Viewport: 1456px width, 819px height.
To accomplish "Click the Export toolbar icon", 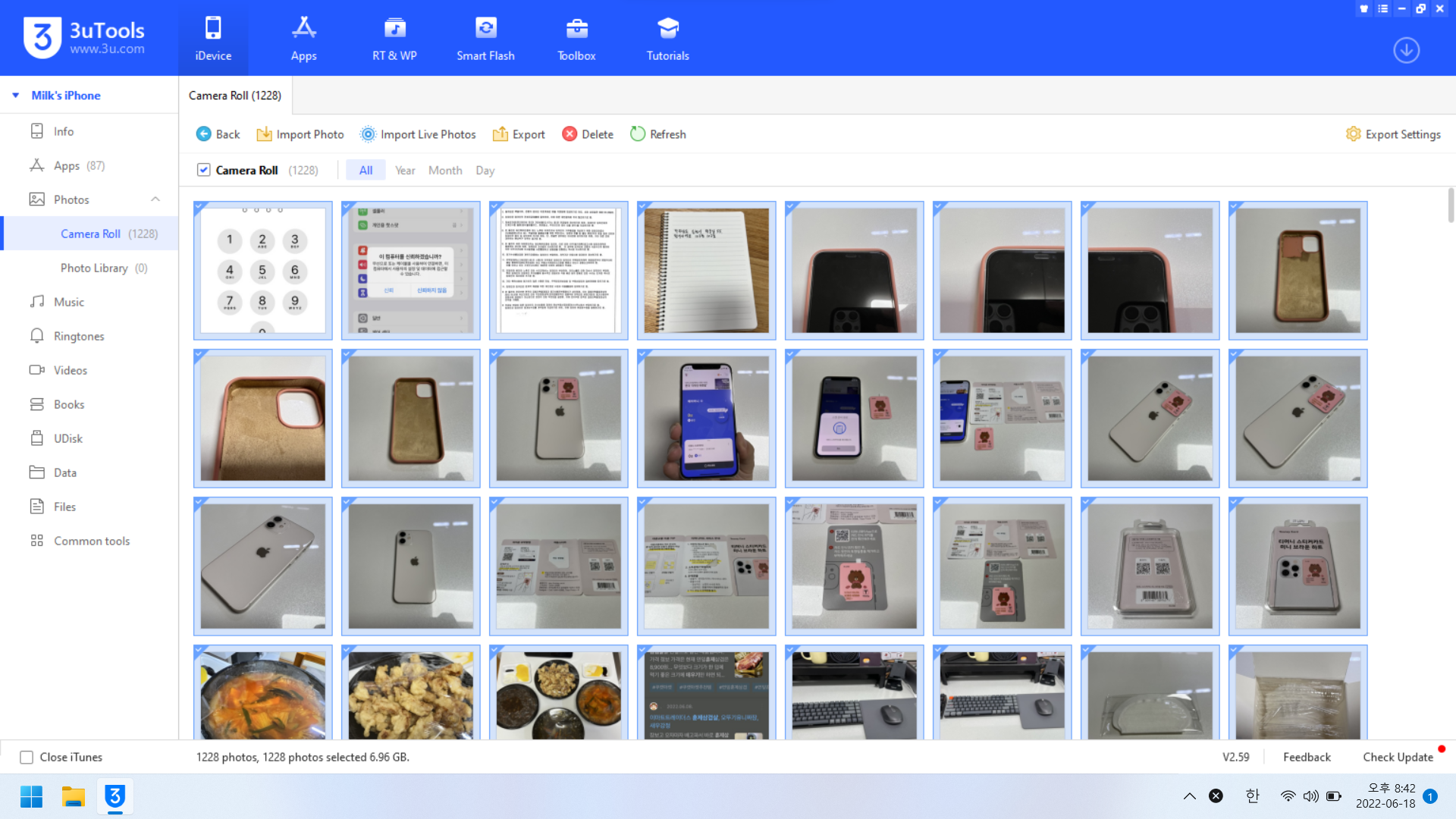I will pyautogui.click(x=500, y=134).
